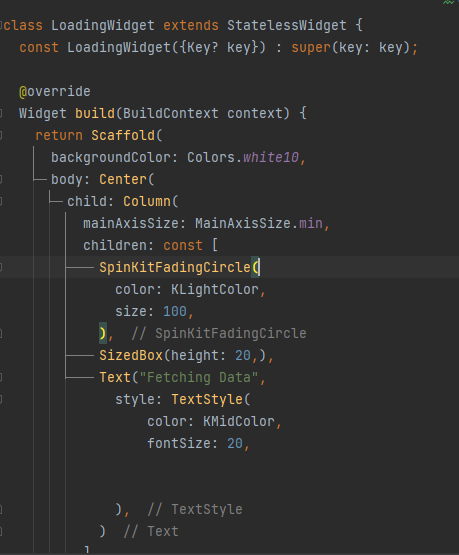Click the SizedBox widget name

tap(131, 355)
